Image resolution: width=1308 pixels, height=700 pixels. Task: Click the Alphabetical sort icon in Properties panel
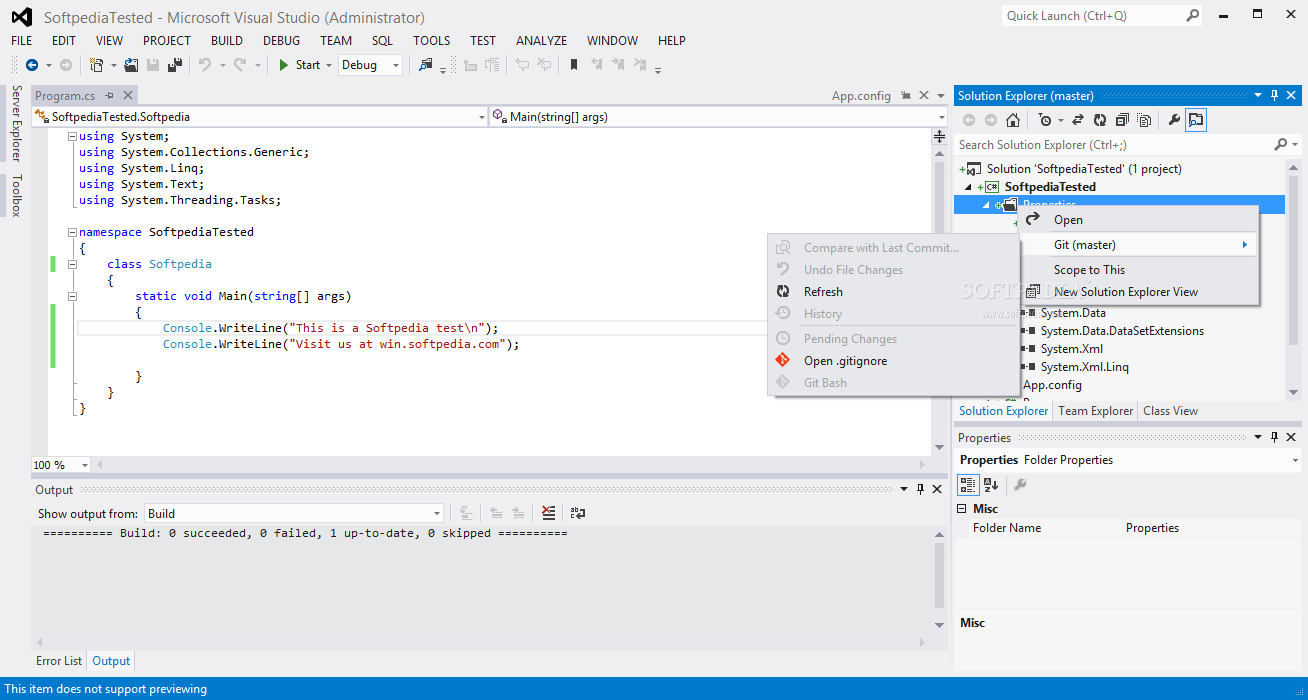tap(991, 485)
